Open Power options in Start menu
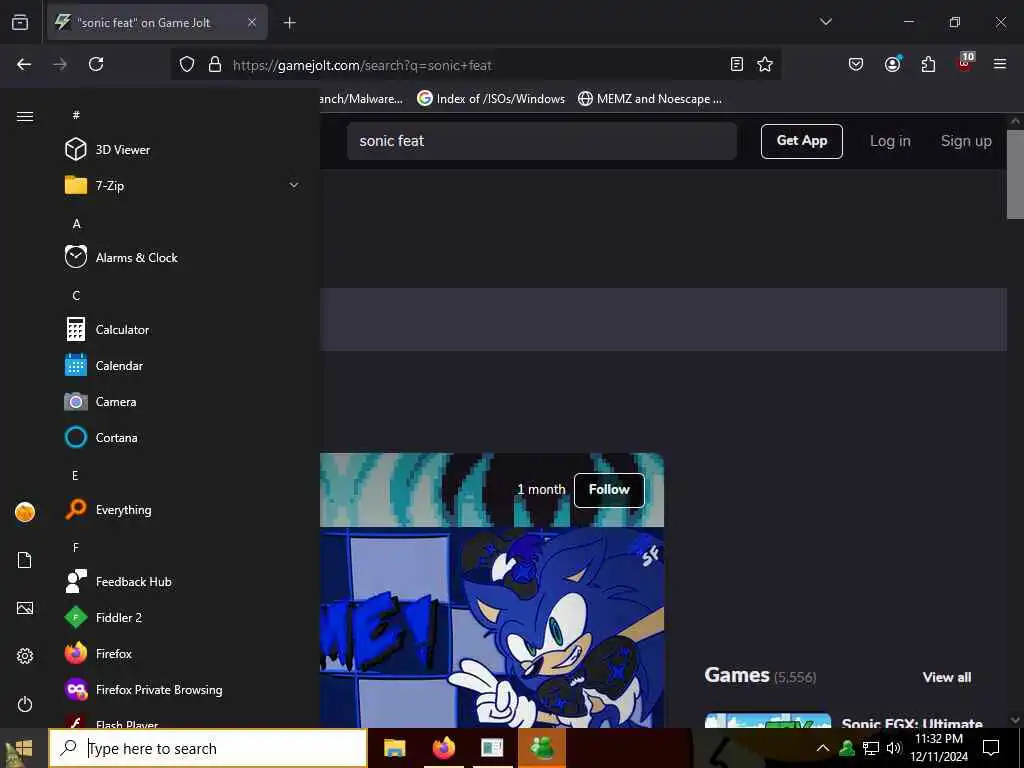This screenshot has width=1024, height=768. click(x=25, y=704)
